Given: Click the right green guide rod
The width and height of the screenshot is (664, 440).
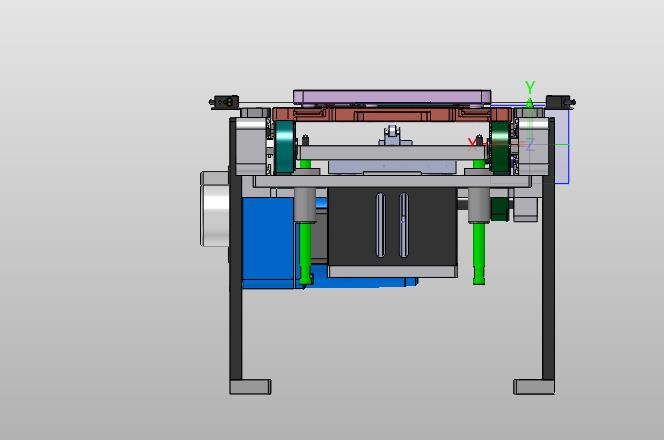Looking at the screenshot, I should pyautogui.click(x=479, y=253).
